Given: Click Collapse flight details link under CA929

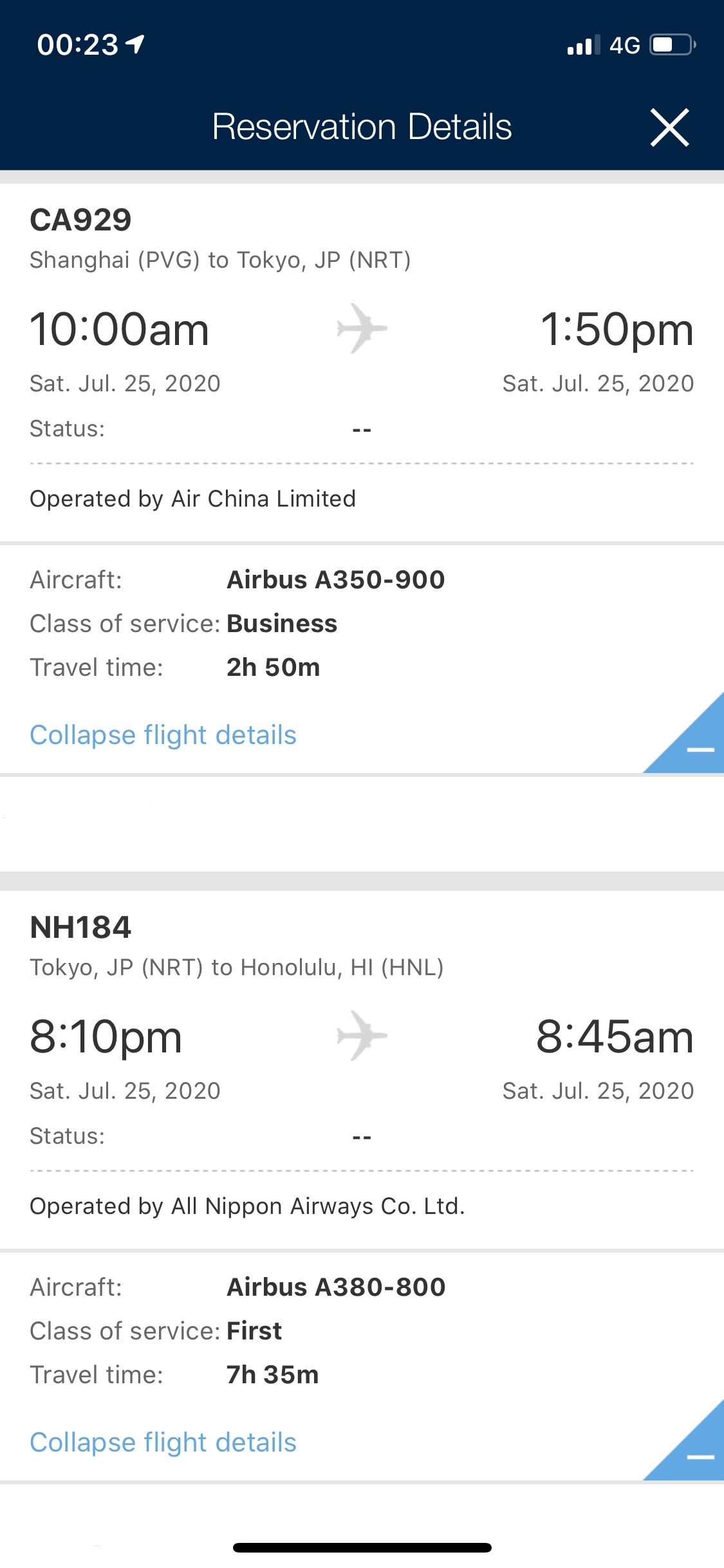Looking at the screenshot, I should [x=163, y=735].
